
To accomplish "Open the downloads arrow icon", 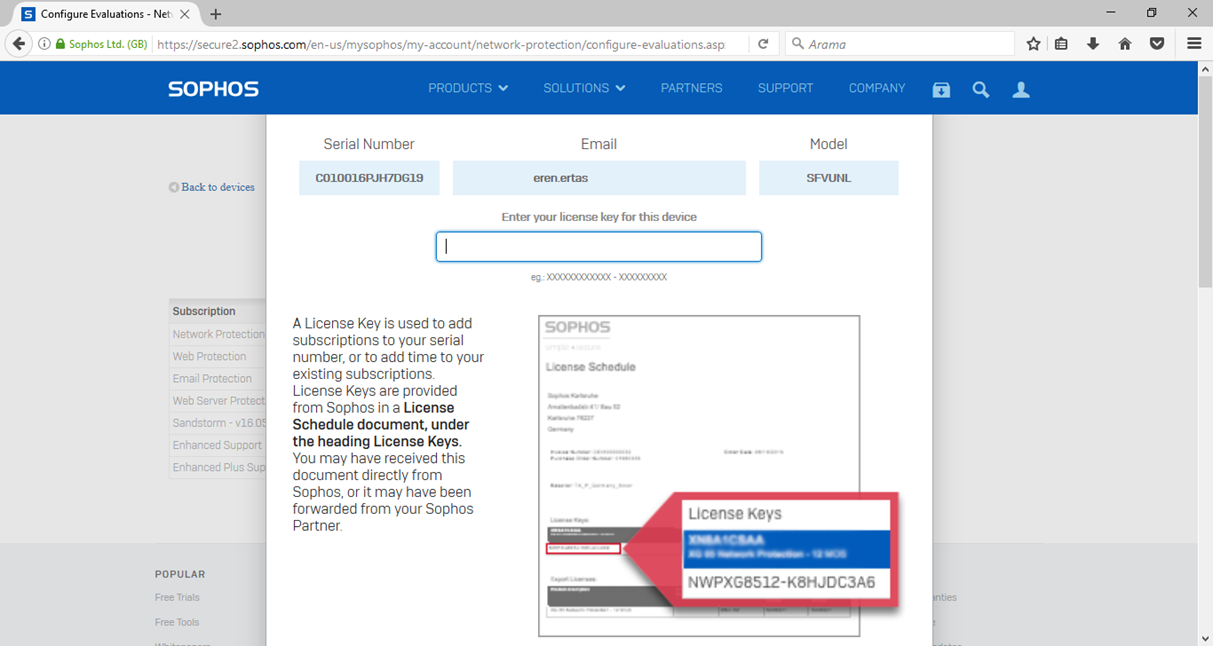I will (1093, 44).
